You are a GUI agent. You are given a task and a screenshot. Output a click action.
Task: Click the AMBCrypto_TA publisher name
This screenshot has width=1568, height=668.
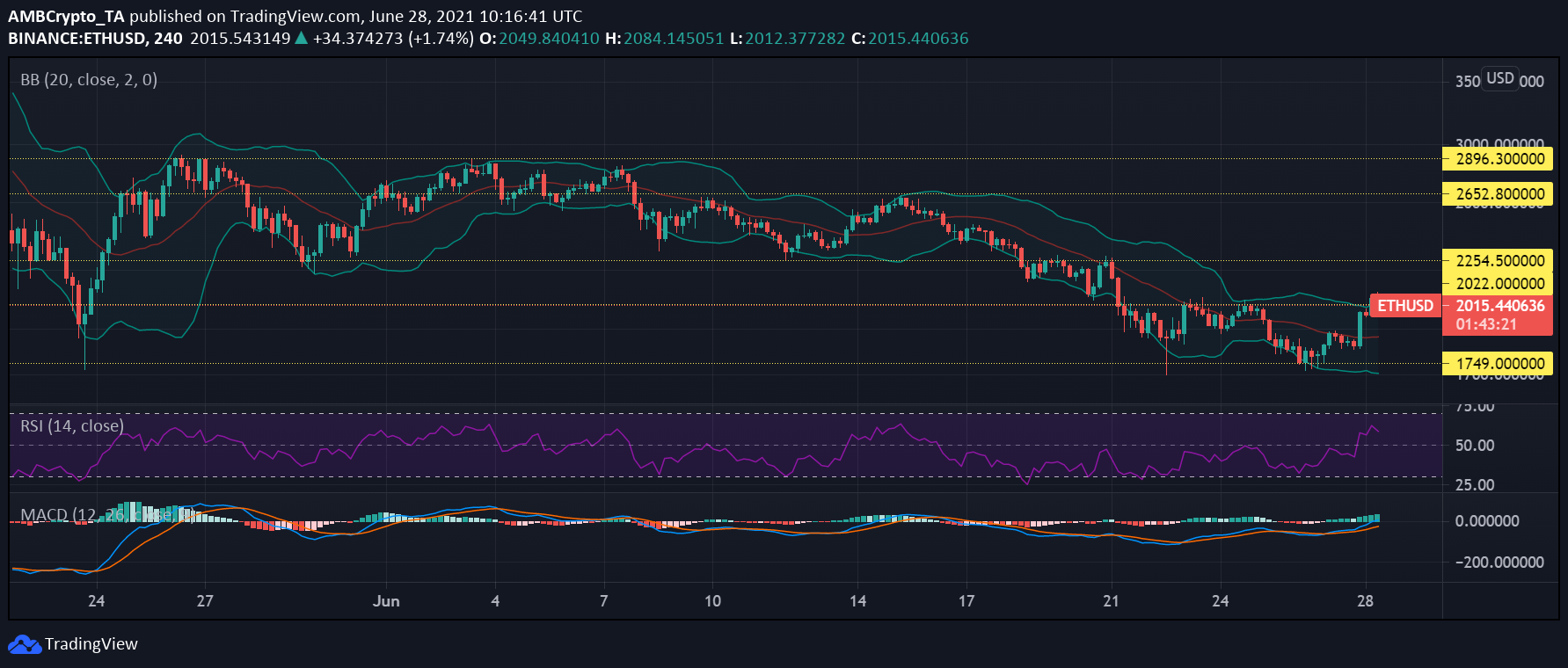[x=66, y=17]
